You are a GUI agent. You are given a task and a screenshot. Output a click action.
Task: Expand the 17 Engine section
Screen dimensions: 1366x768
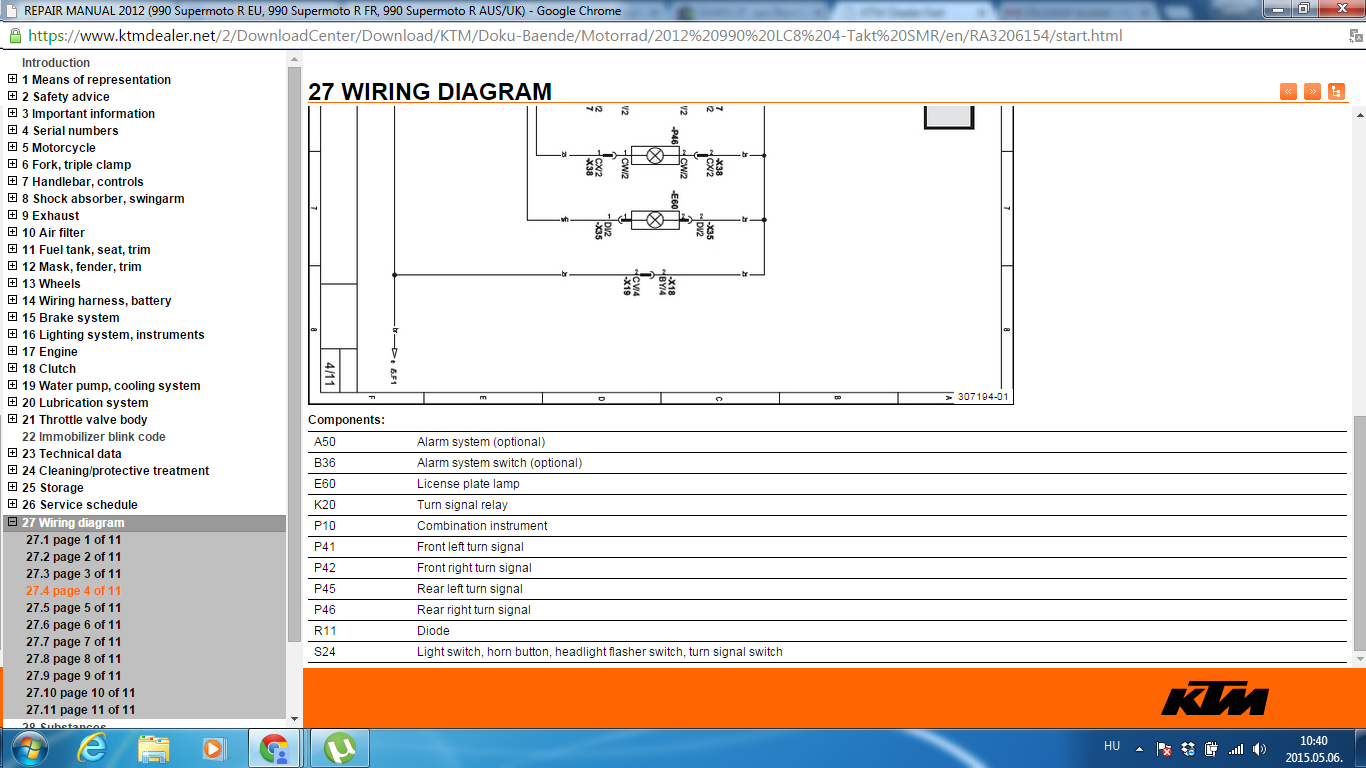tap(12, 352)
